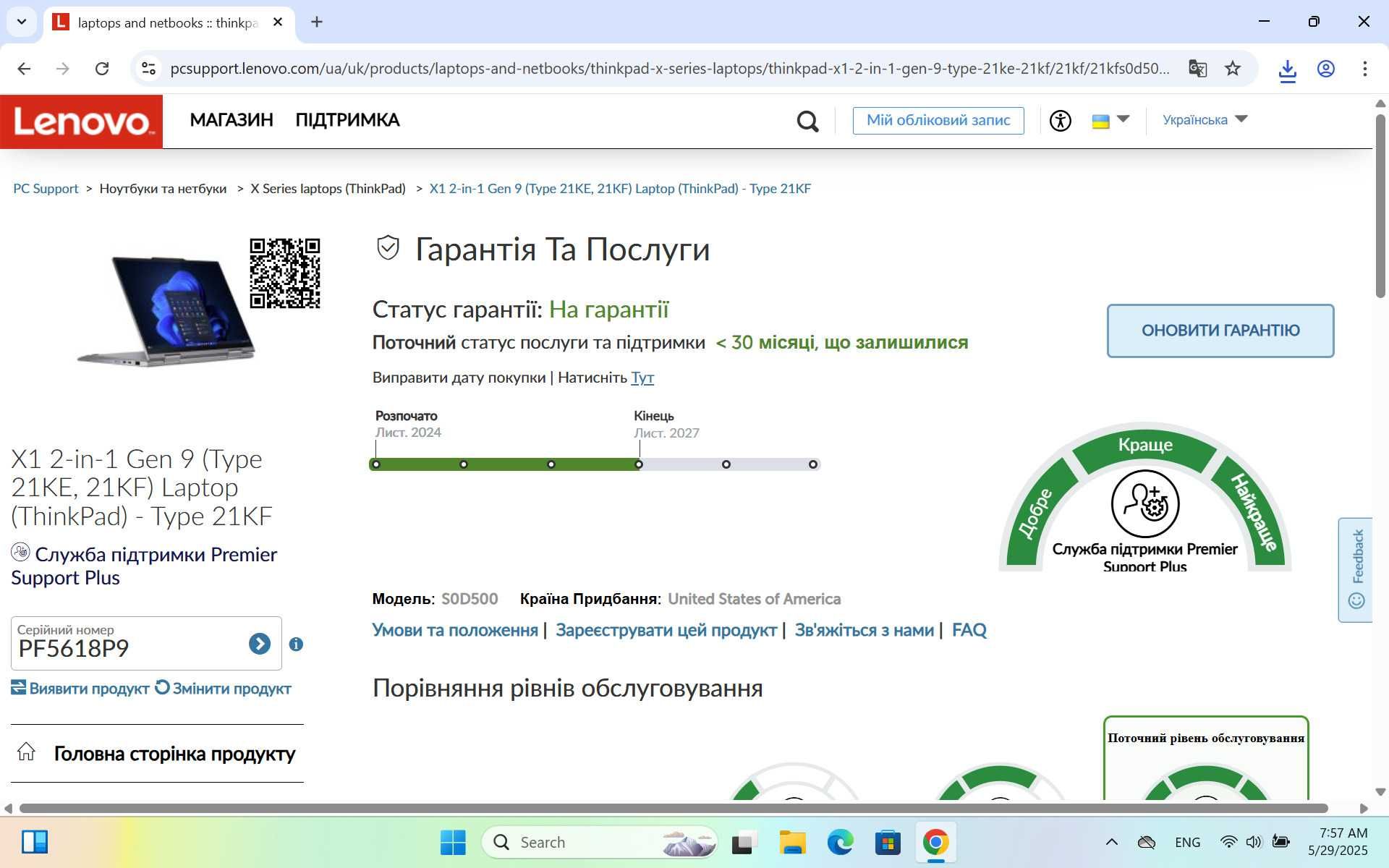Viewport: 1389px width, 868px height.
Task: Open Chrome profile icon
Action: pos(1325,69)
